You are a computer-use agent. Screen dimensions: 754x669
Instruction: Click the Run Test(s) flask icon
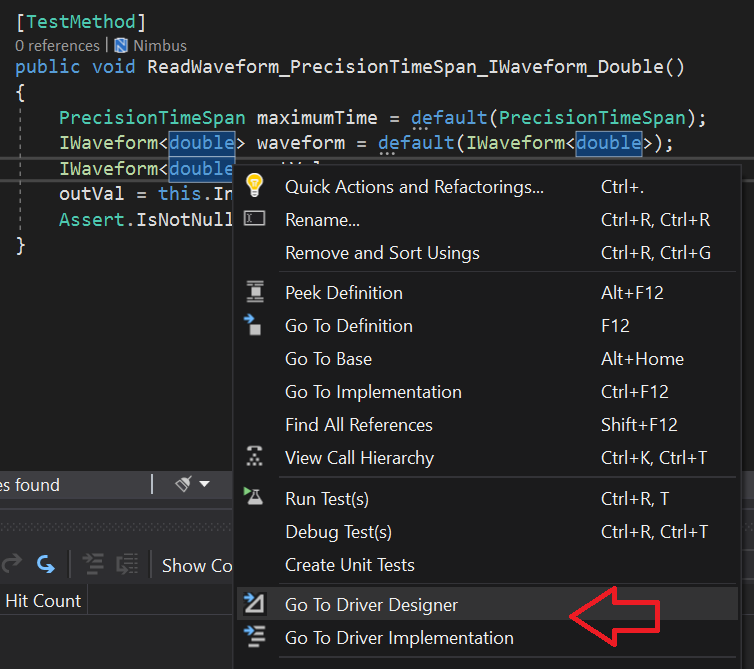[x=253, y=496]
